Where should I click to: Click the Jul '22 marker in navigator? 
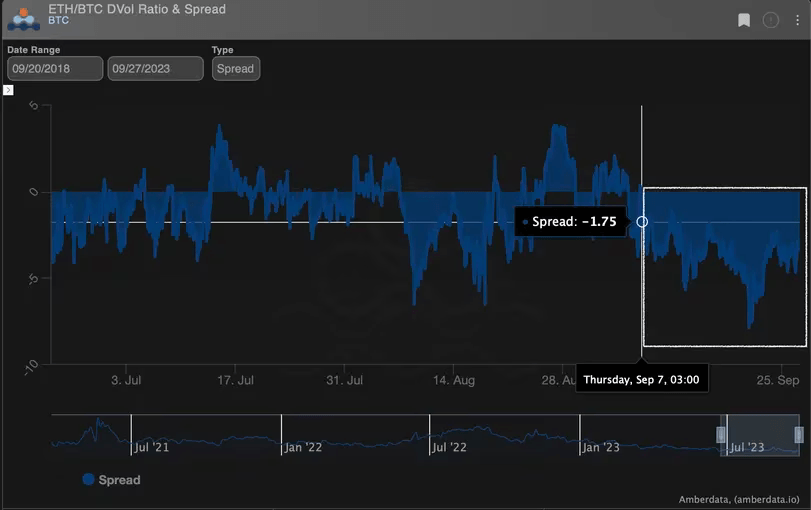point(449,447)
